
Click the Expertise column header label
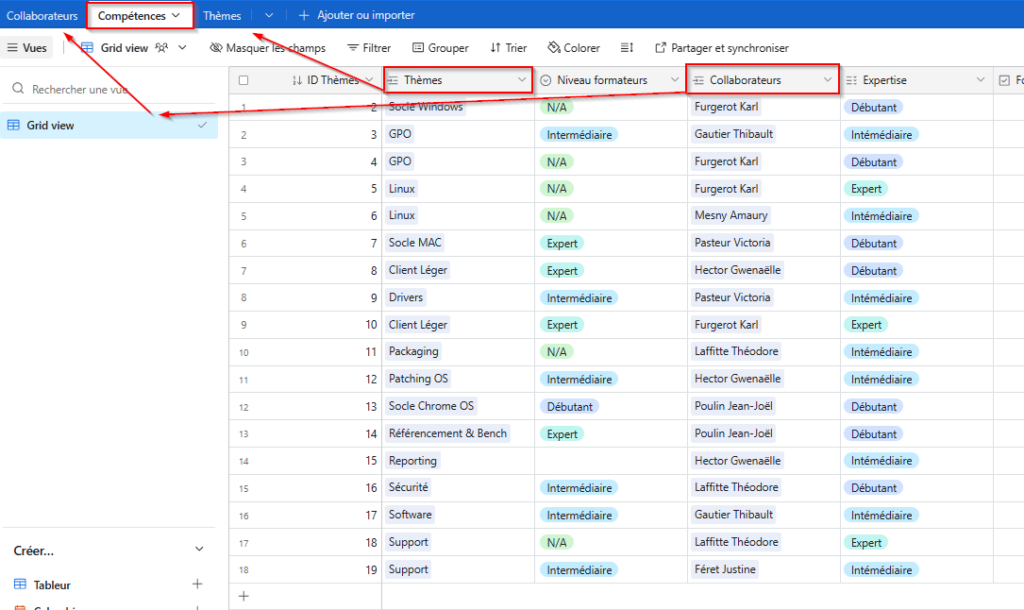coord(884,80)
